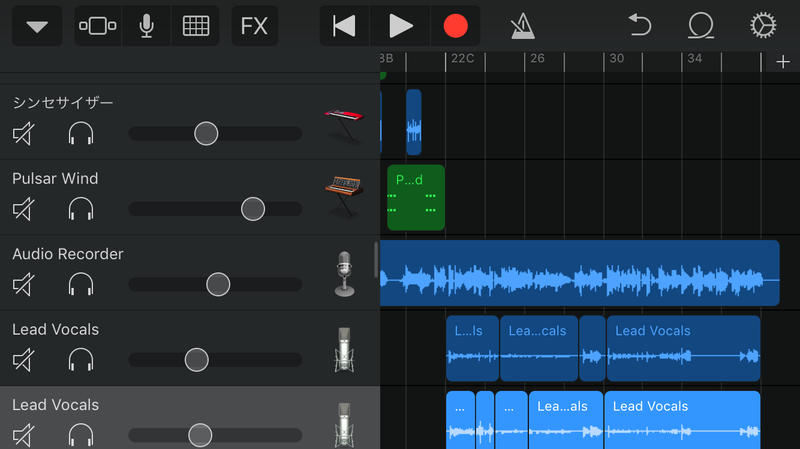The height and width of the screenshot is (449, 800).
Task: Select the long Audio Recorder region
Action: pyautogui.click(x=580, y=273)
